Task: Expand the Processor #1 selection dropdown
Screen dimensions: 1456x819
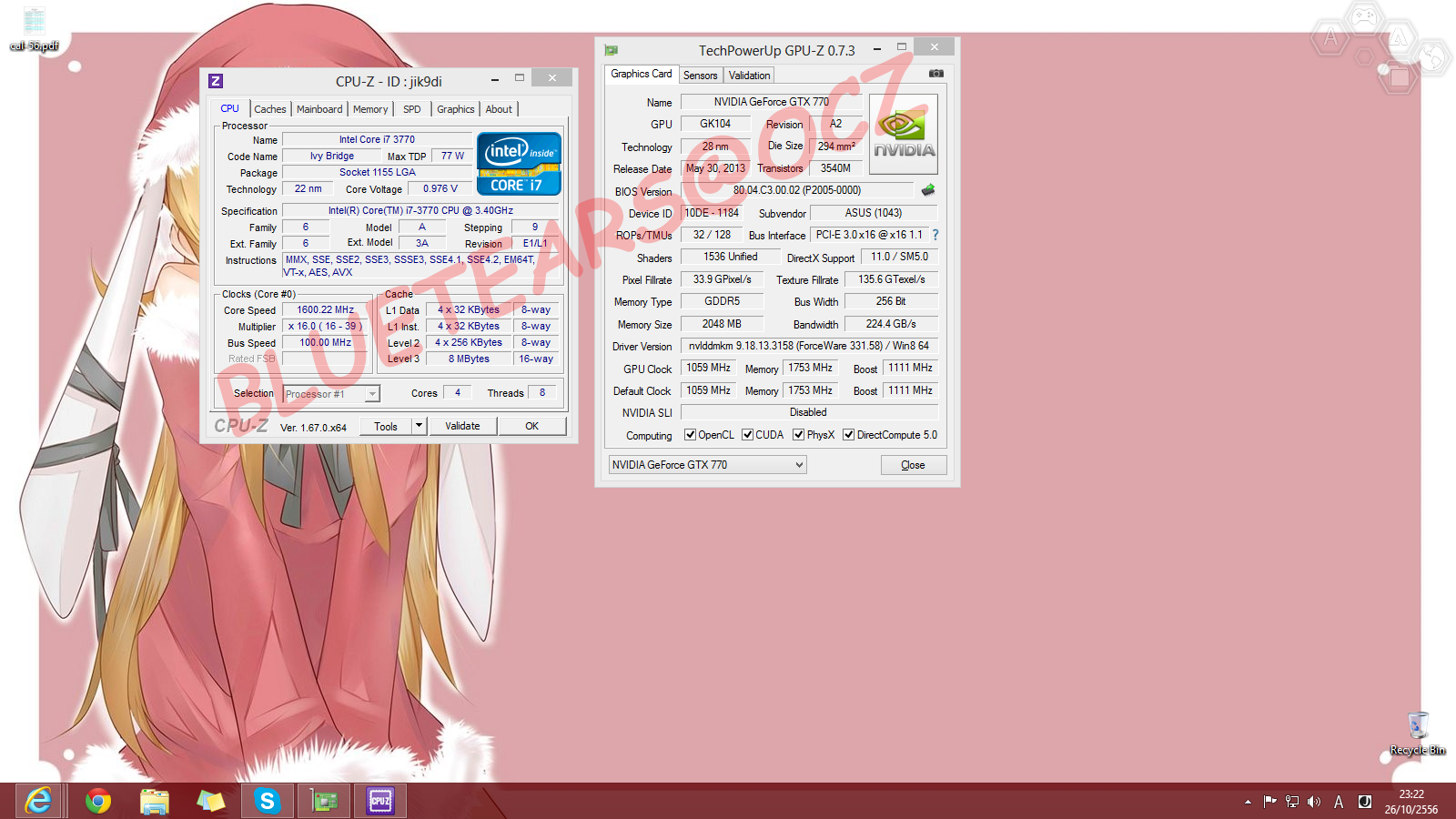Action: 372,394
